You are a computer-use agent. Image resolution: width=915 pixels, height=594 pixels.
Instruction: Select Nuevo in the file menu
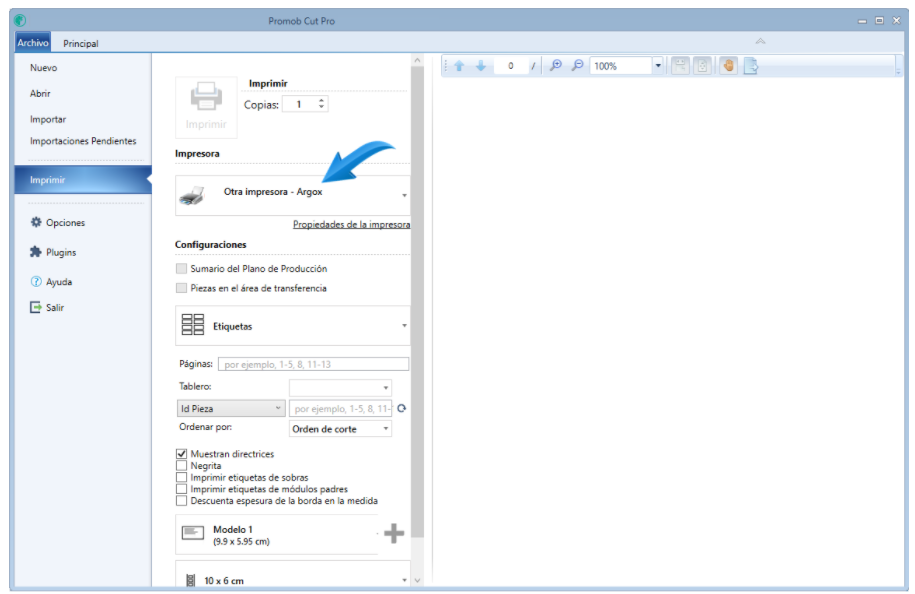44,68
